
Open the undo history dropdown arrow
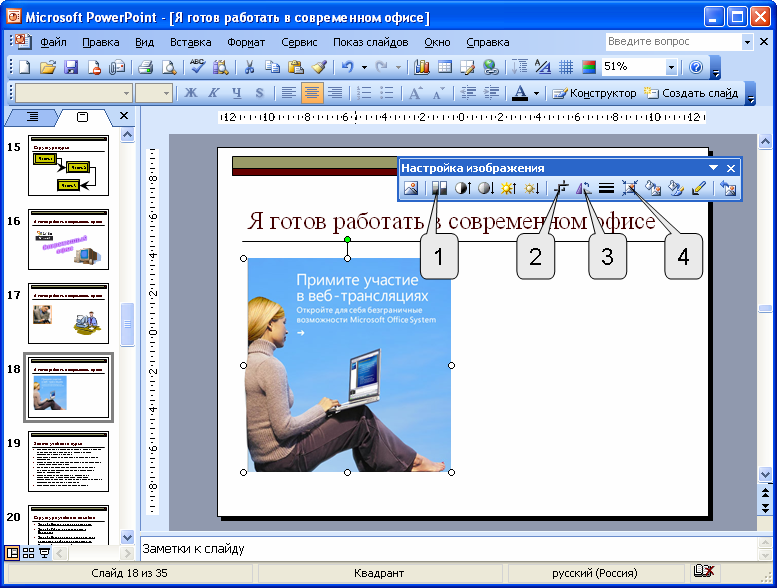(364, 67)
